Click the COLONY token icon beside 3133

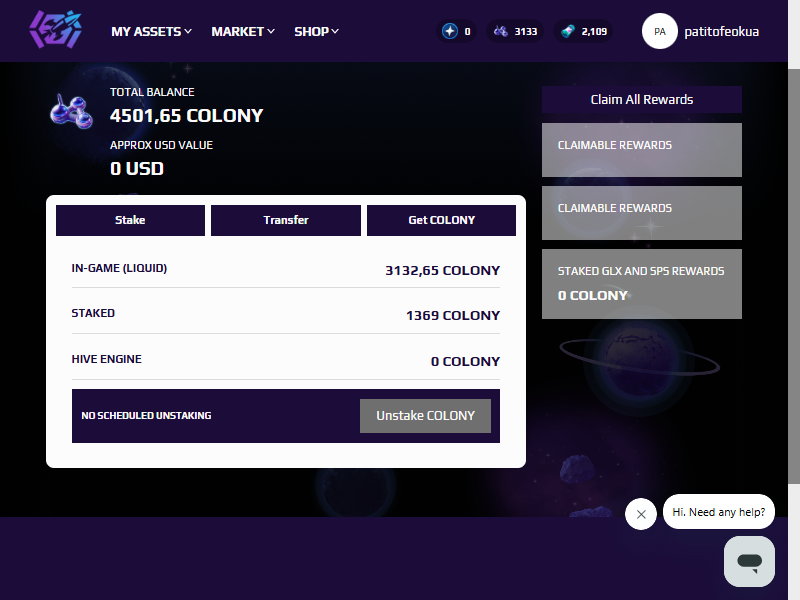pos(501,32)
